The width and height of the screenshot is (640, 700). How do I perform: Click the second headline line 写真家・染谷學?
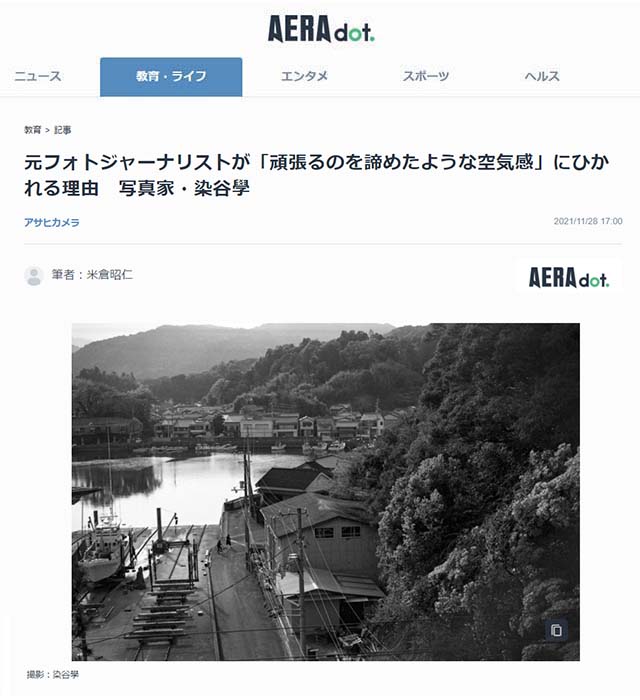point(184,188)
